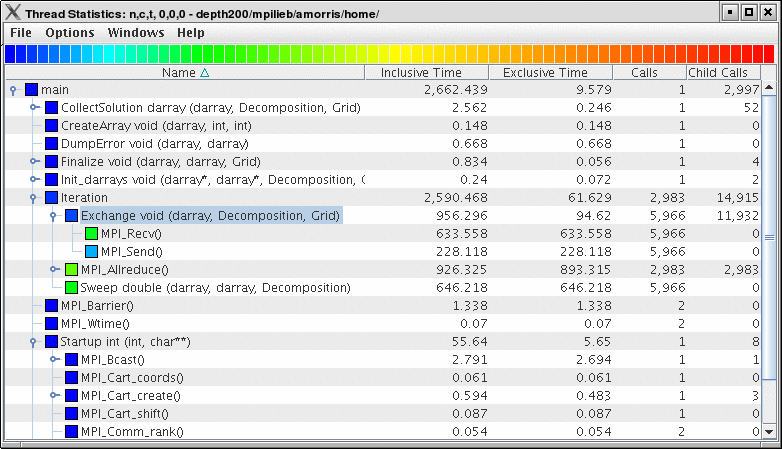Expand the MPI_Cart_create() node
Viewport: 782px width, 449px height.
tap(53, 396)
